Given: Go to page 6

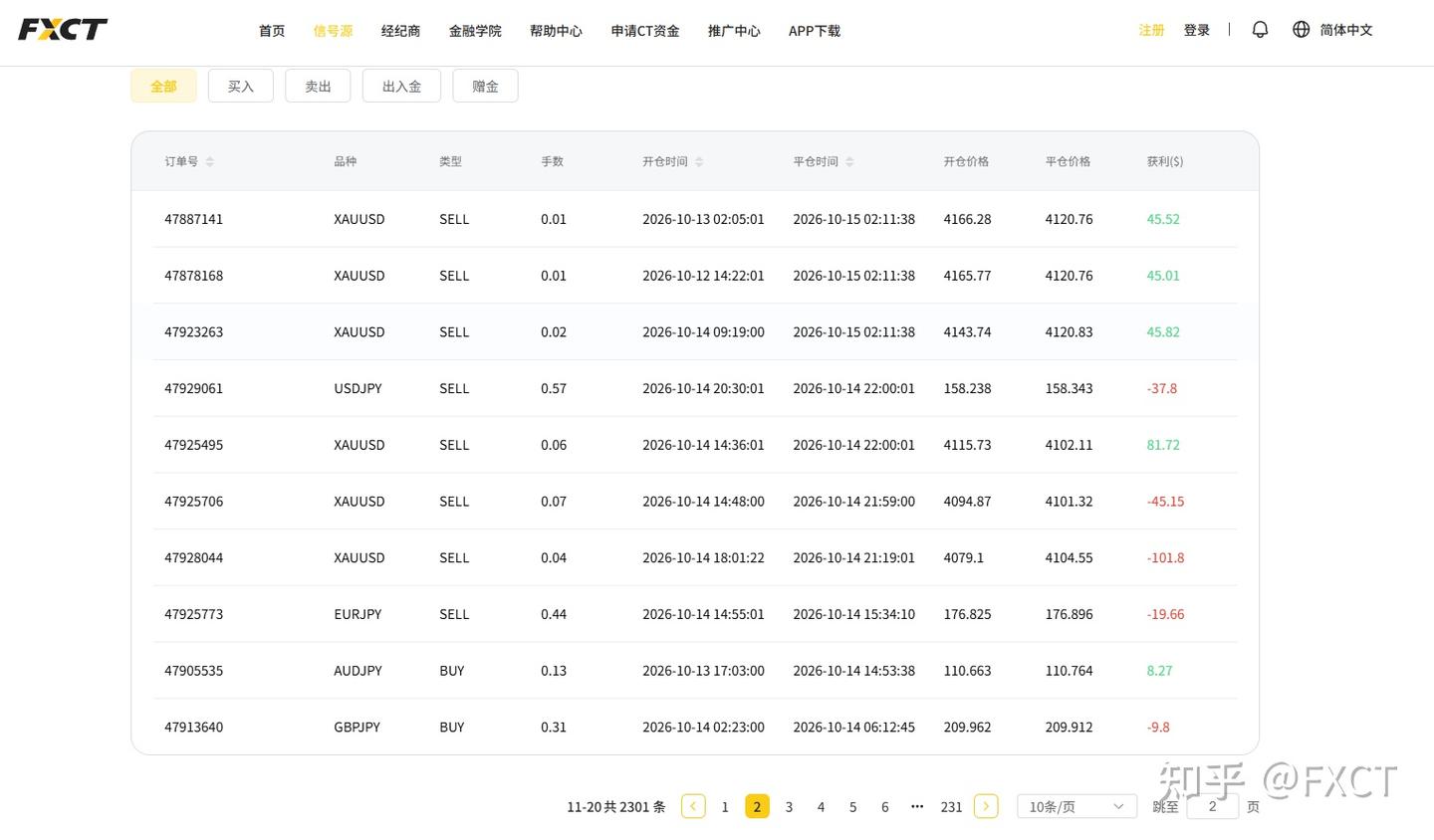Looking at the screenshot, I should click(x=884, y=806).
